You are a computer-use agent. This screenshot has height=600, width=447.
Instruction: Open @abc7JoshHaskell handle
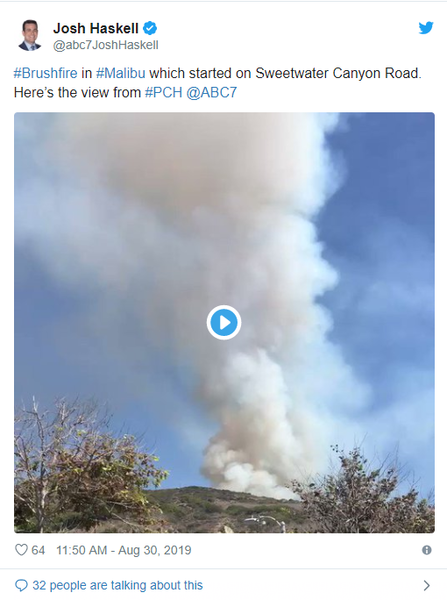tap(106, 45)
